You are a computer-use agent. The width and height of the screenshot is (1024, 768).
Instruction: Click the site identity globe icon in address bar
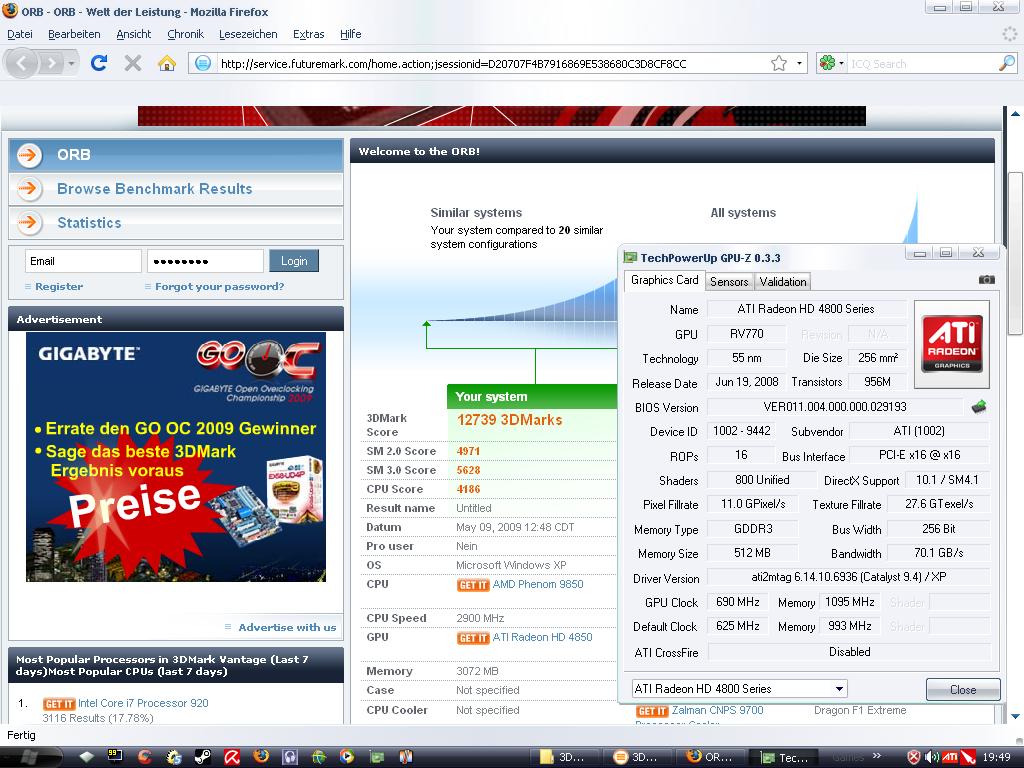pyautogui.click(x=203, y=63)
